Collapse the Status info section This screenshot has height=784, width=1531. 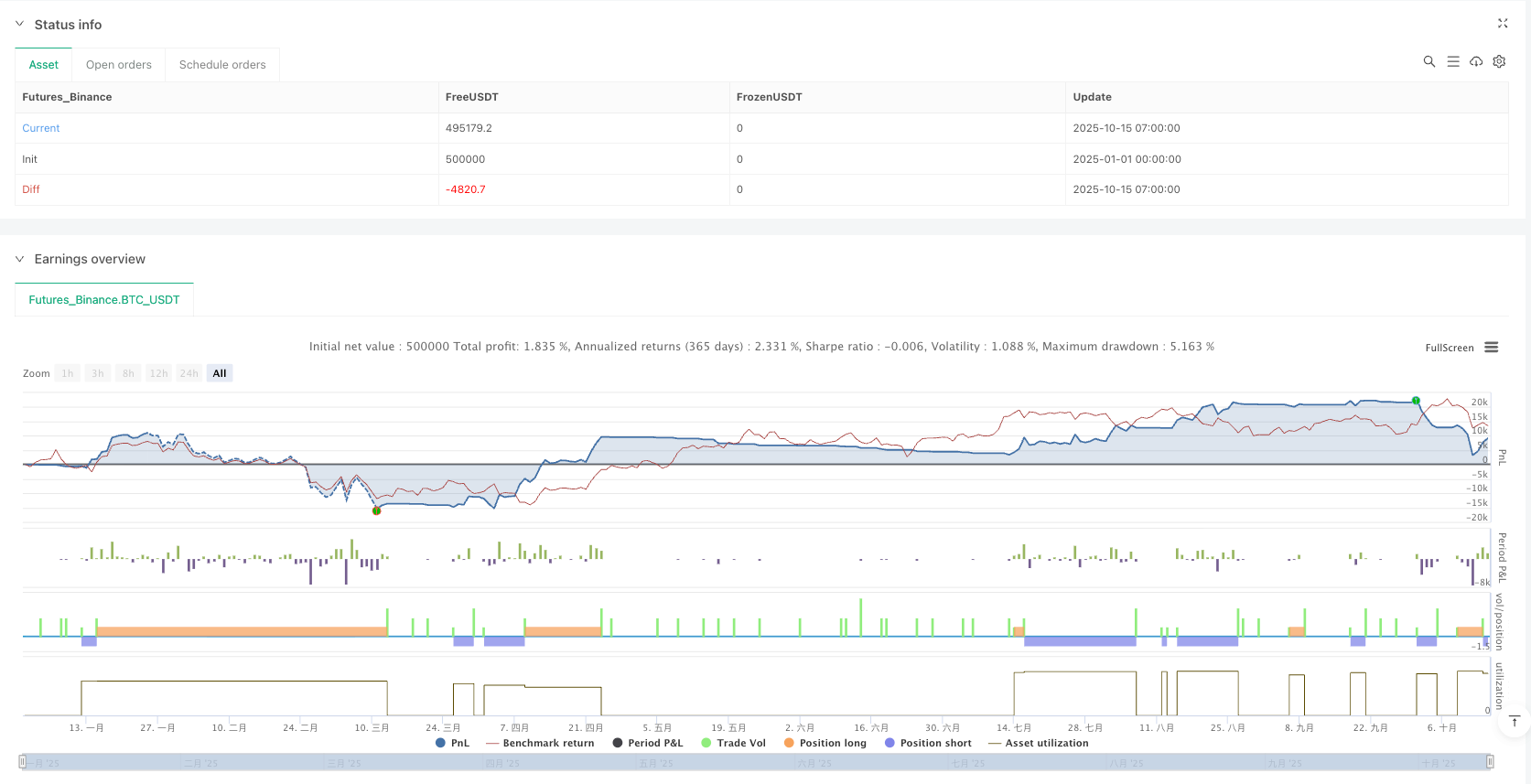19,25
